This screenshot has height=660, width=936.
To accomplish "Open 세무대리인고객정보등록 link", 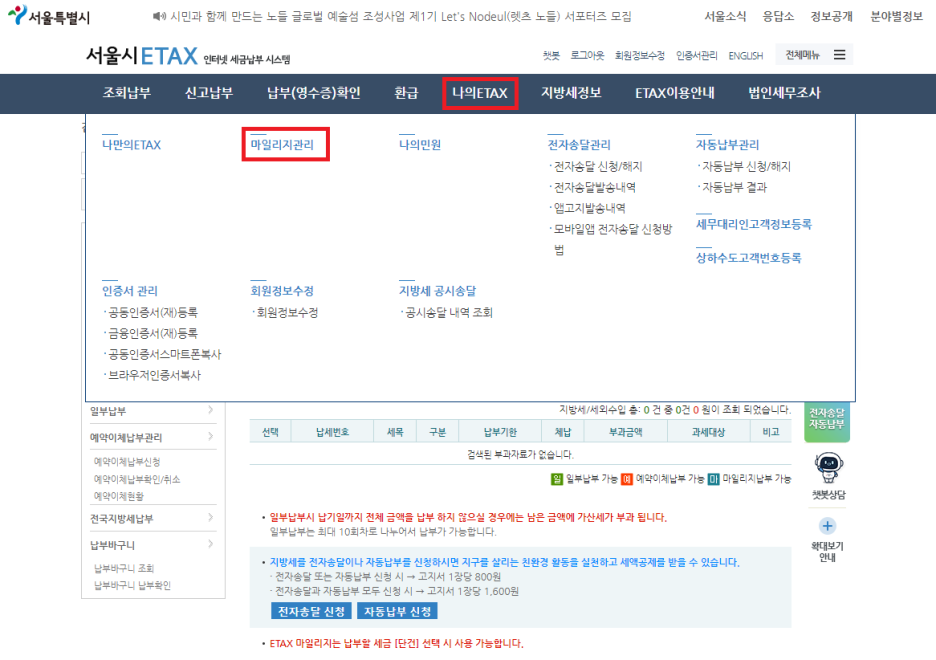I will tap(754, 225).
